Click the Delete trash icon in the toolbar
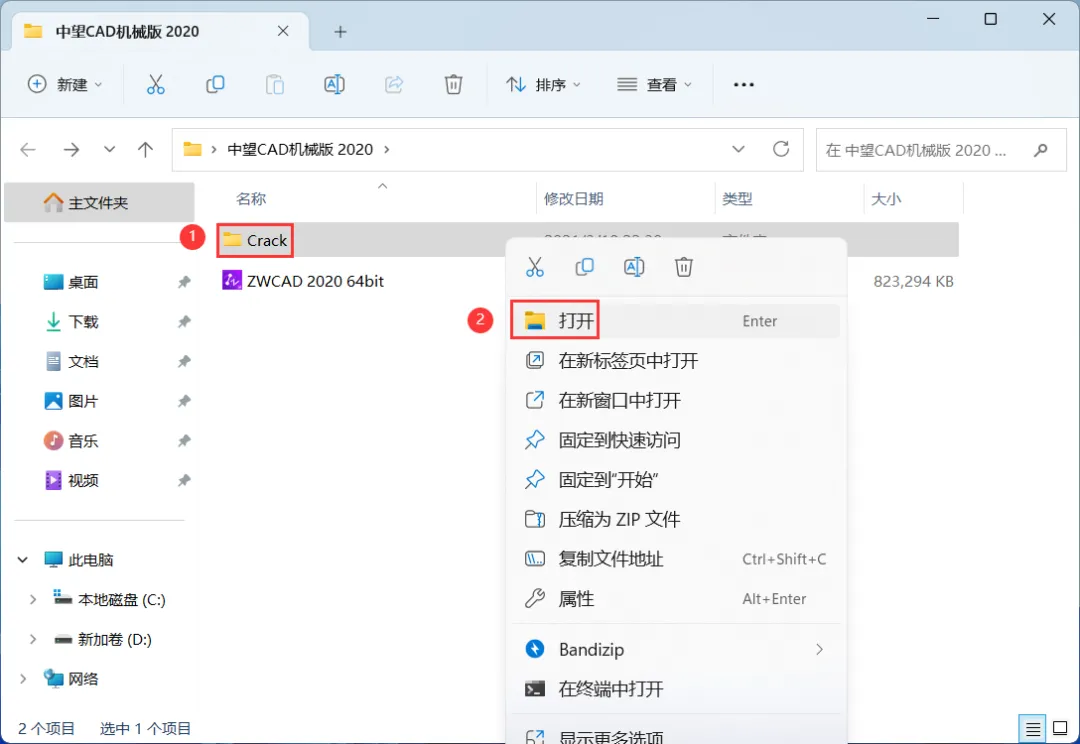 (453, 85)
